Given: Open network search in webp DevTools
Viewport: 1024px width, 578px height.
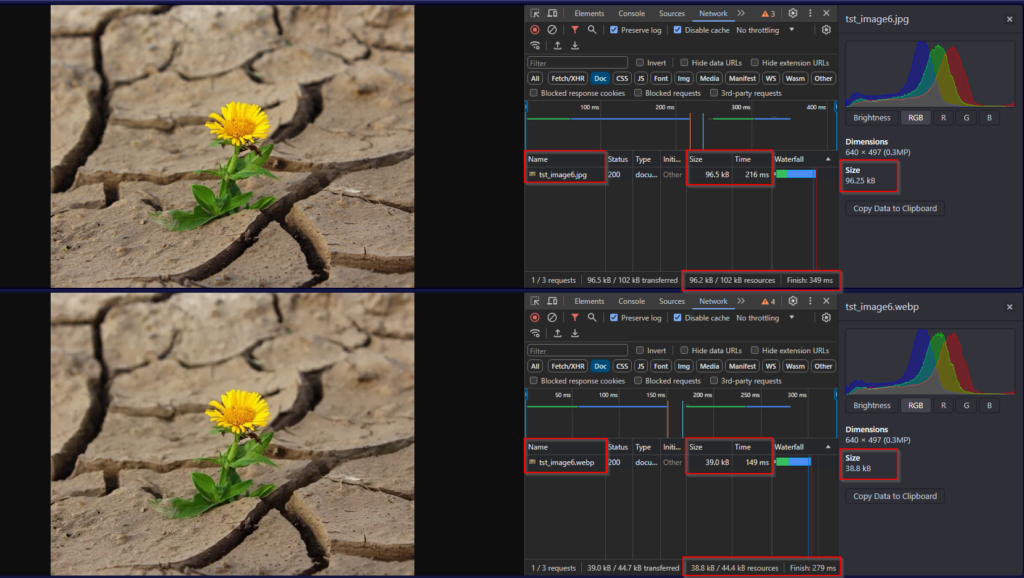Looking at the screenshot, I should click(592, 317).
